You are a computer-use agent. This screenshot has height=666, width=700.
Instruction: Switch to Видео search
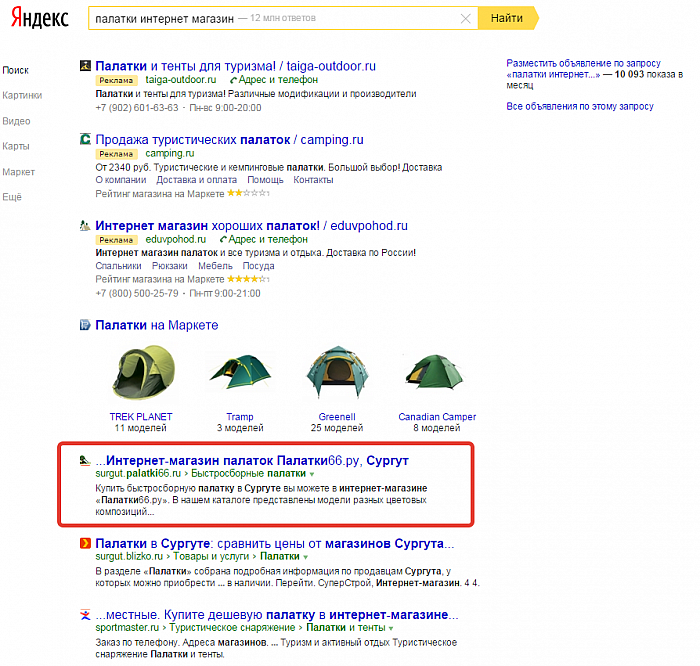[17, 121]
